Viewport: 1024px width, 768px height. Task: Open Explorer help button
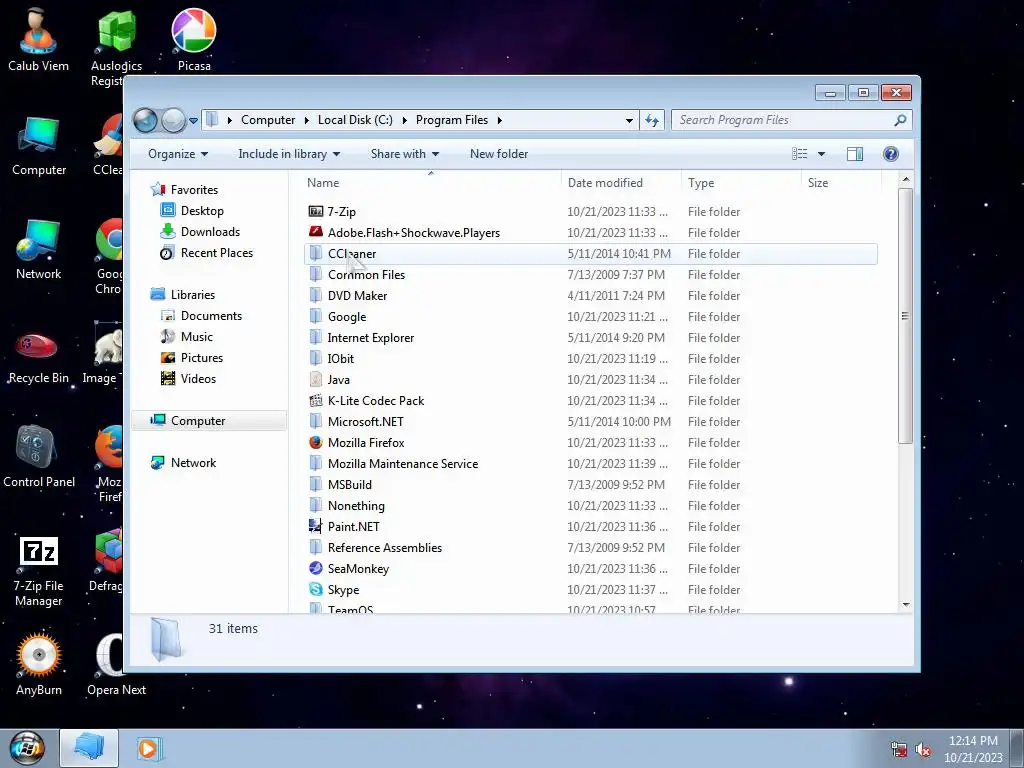click(x=890, y=154)
